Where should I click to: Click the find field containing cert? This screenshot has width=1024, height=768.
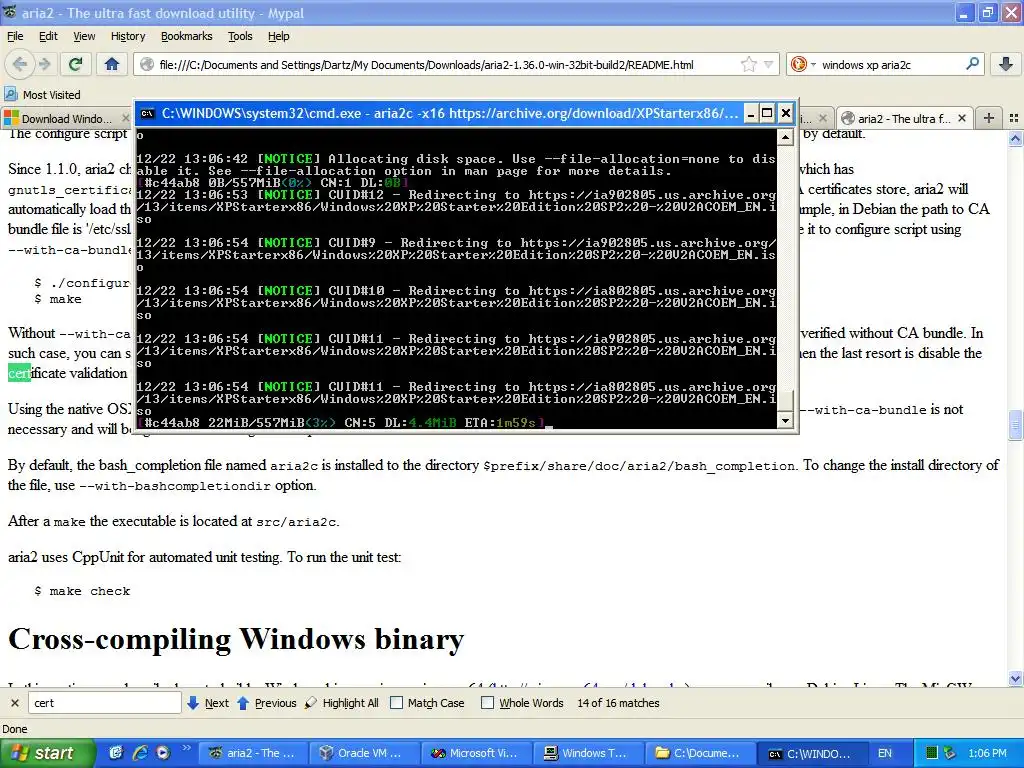click(104, 703)
